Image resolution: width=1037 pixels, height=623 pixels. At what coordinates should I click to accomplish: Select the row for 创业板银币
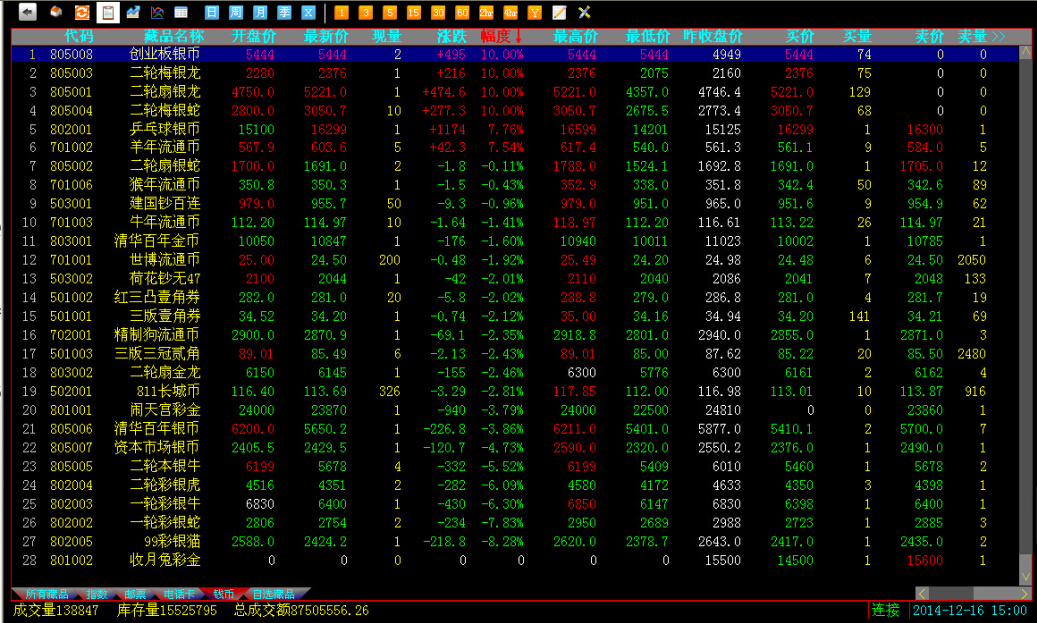click(x=515, y=54)
